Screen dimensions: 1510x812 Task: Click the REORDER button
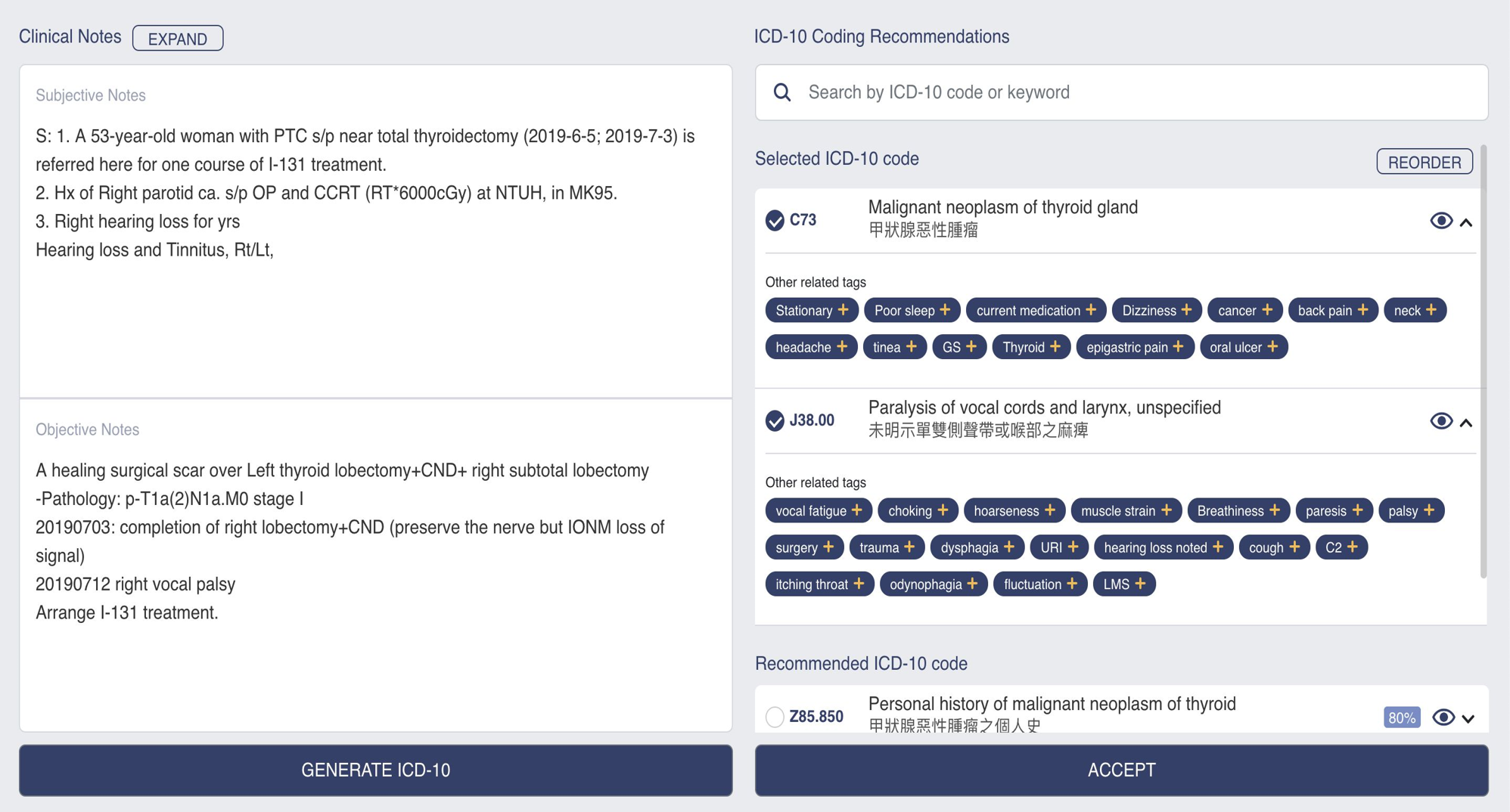[x=1424, y=161]
